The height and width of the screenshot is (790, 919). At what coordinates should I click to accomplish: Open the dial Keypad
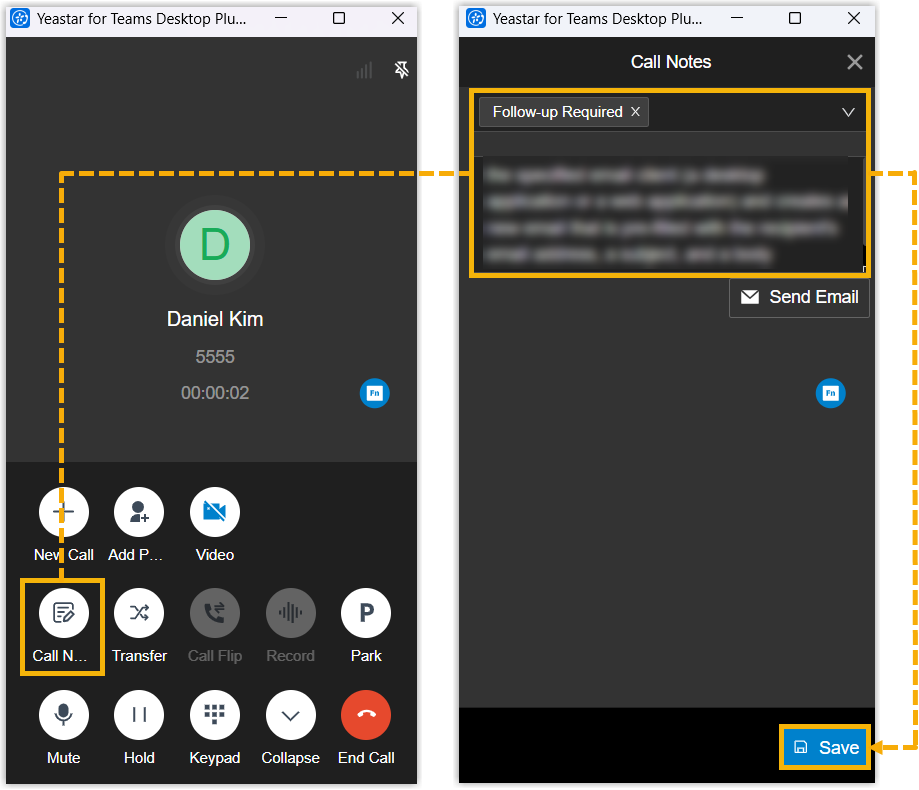[x=215, y=715]
